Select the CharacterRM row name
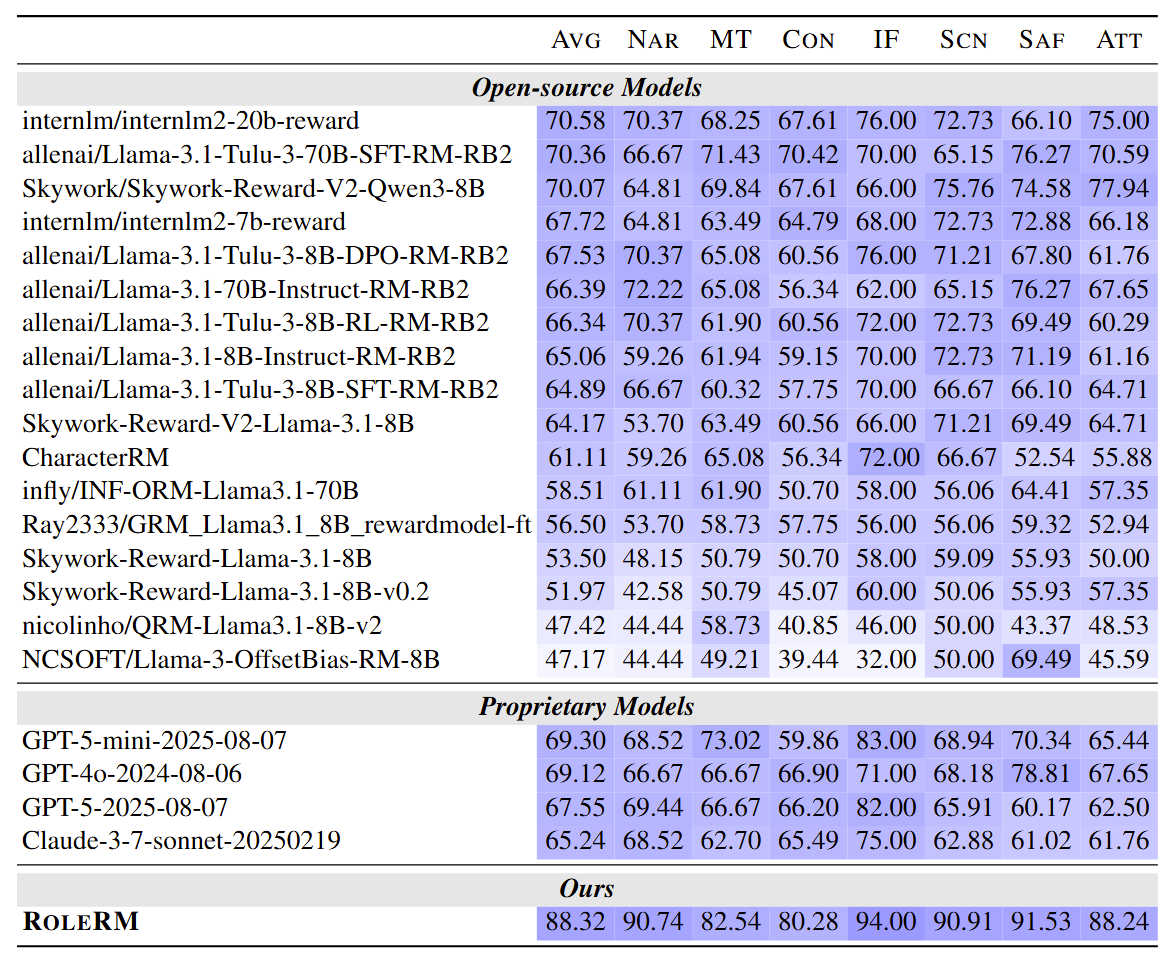The width and height of the screenshot is (1176, 954). (95, 458)
